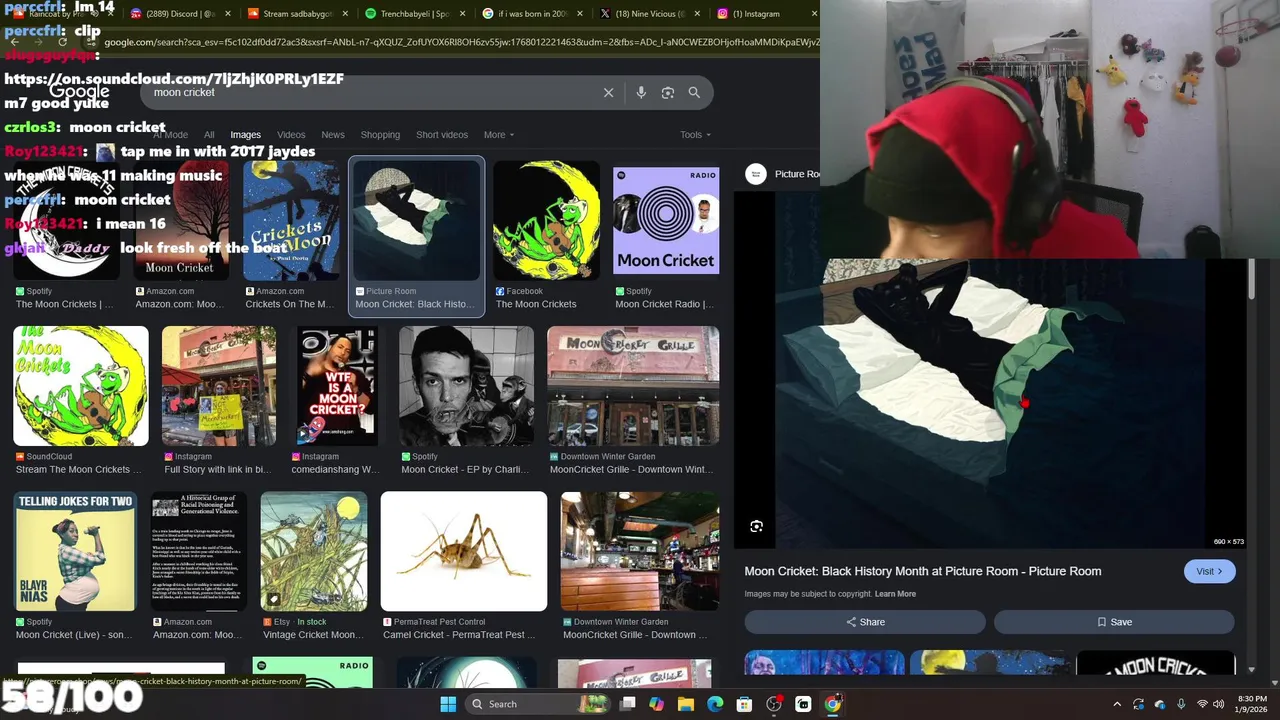
Task: Start voice search with the microphone icon
Action: (641, 92)
